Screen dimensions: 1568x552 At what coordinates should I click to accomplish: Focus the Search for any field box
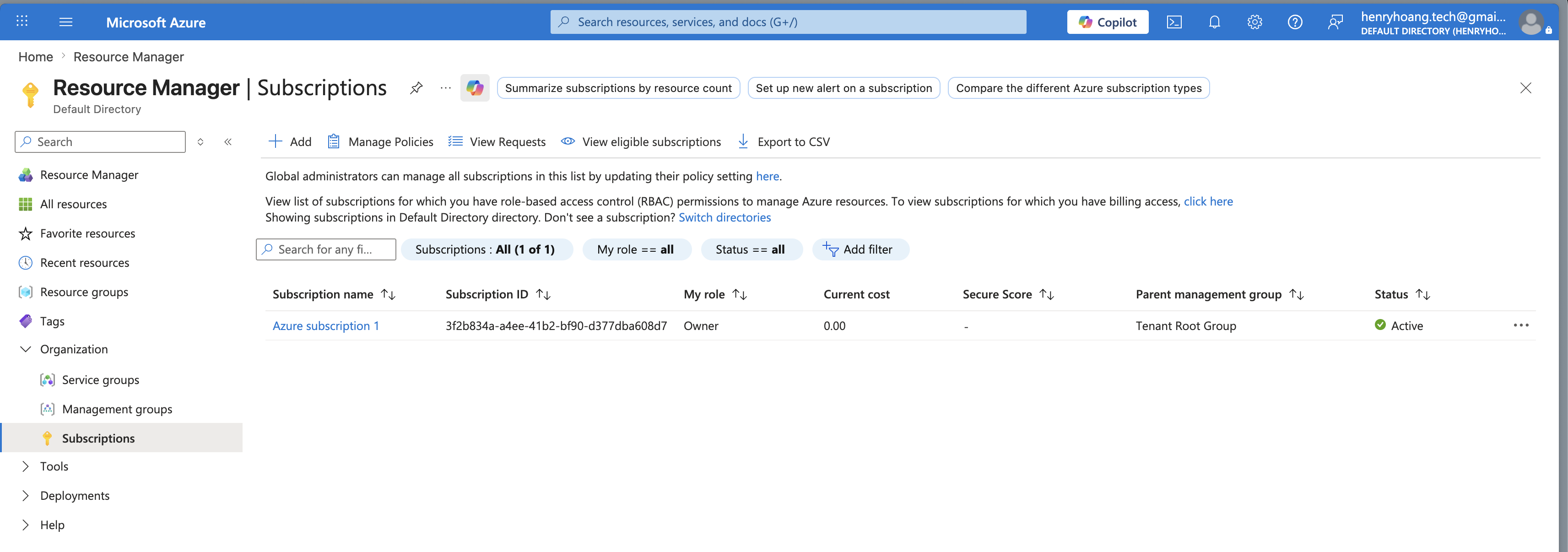(x=326, y=249)
